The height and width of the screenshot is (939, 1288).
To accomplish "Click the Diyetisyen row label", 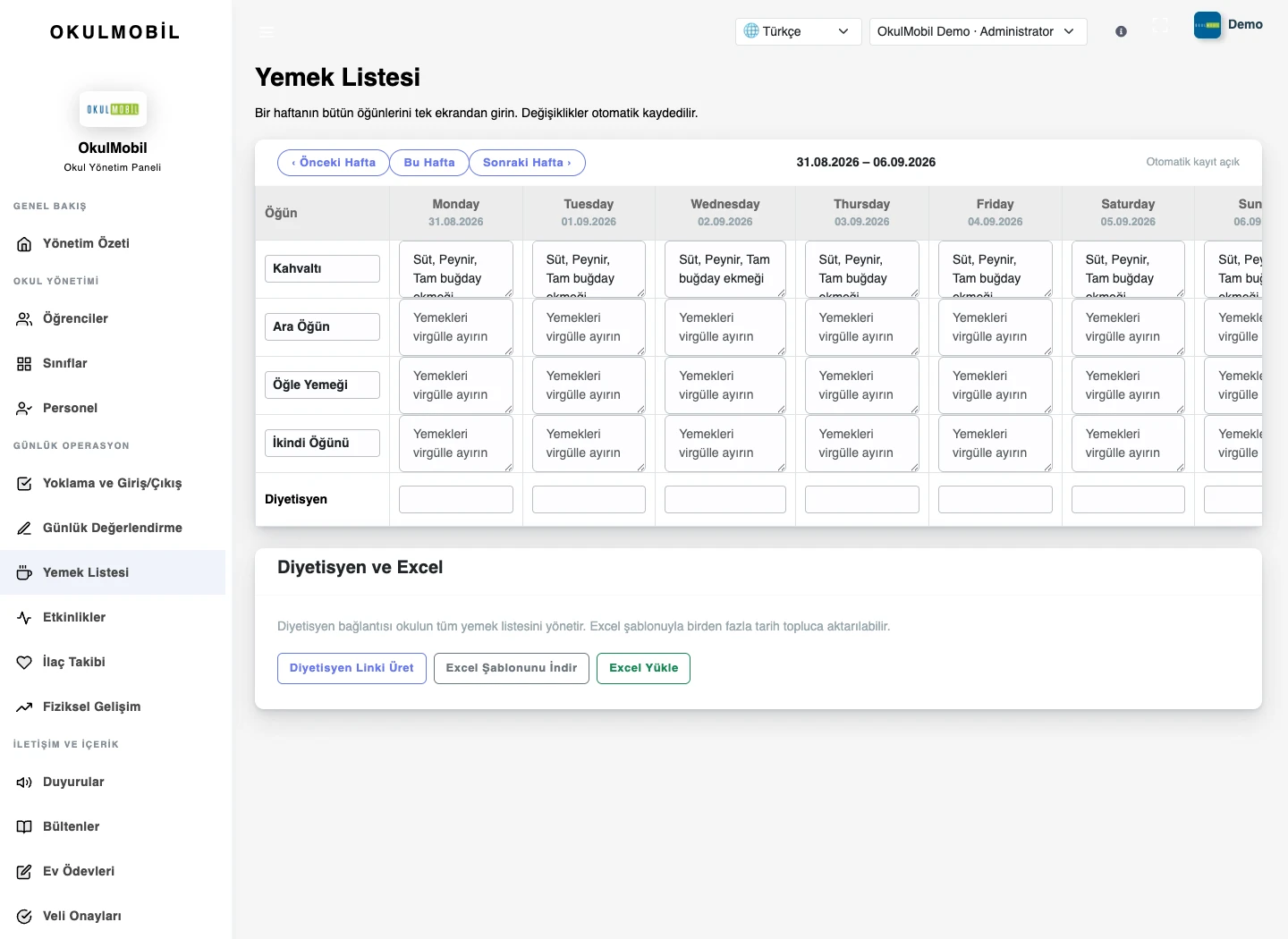I will pyautogui.click(x=296, y=499).
